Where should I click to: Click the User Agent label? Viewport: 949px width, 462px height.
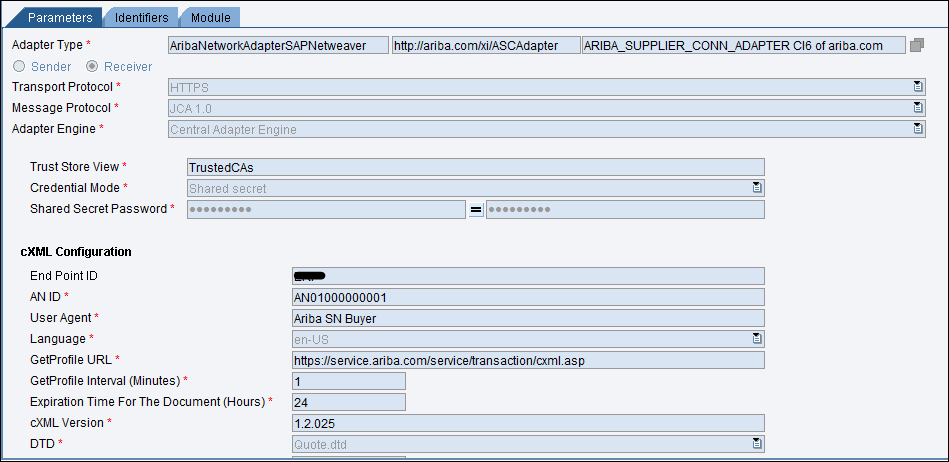61,317
